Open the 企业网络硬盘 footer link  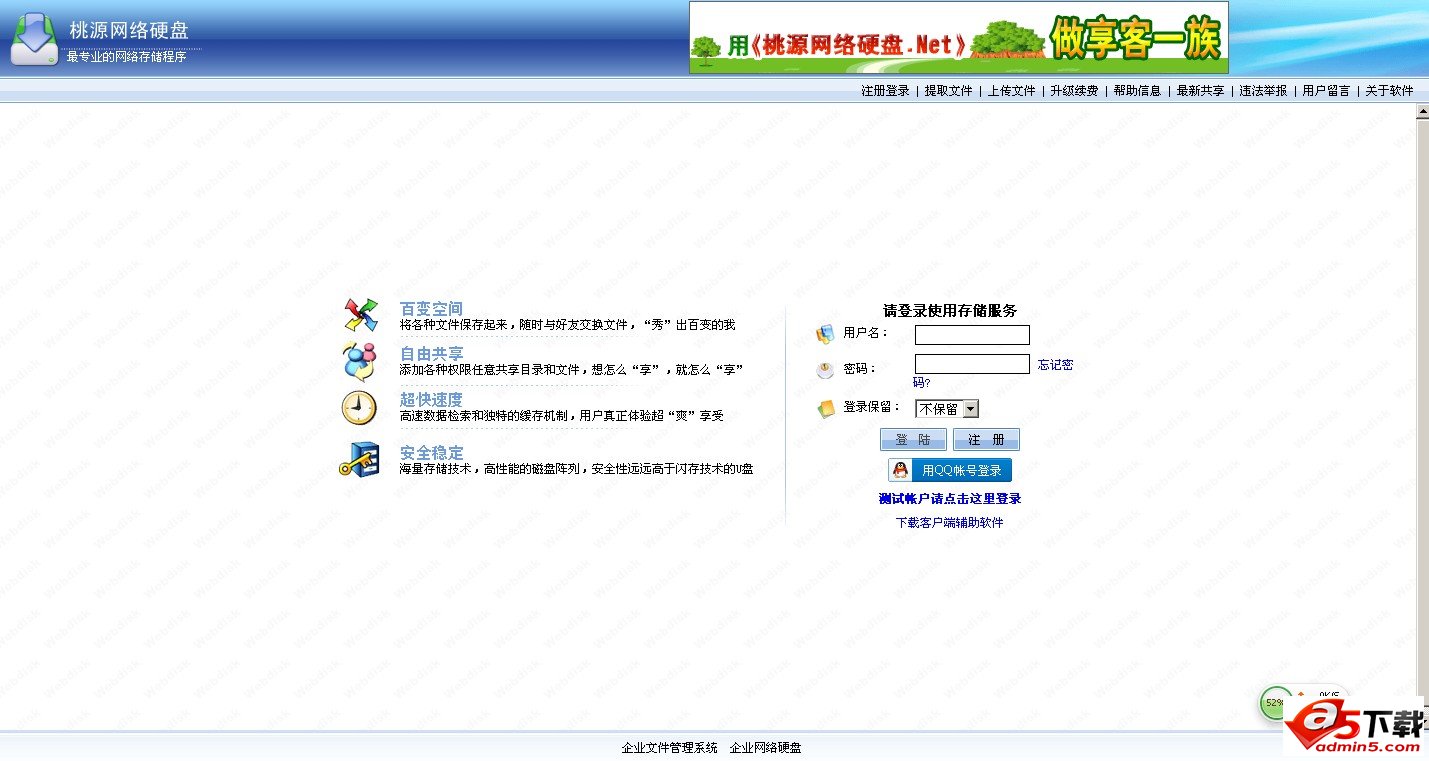point(765,748)
